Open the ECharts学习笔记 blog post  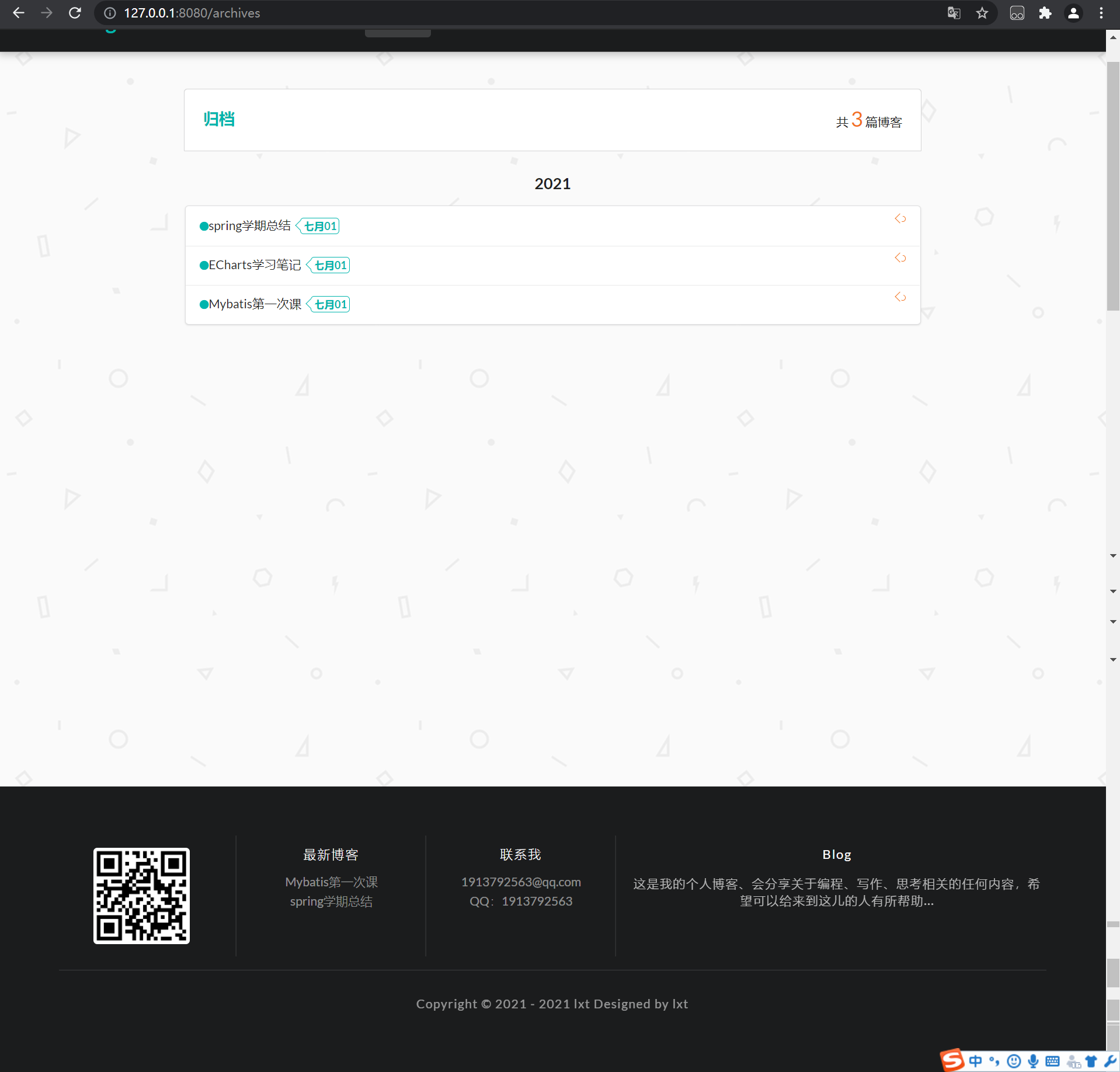pyautogui.click(x=255, y=265)
